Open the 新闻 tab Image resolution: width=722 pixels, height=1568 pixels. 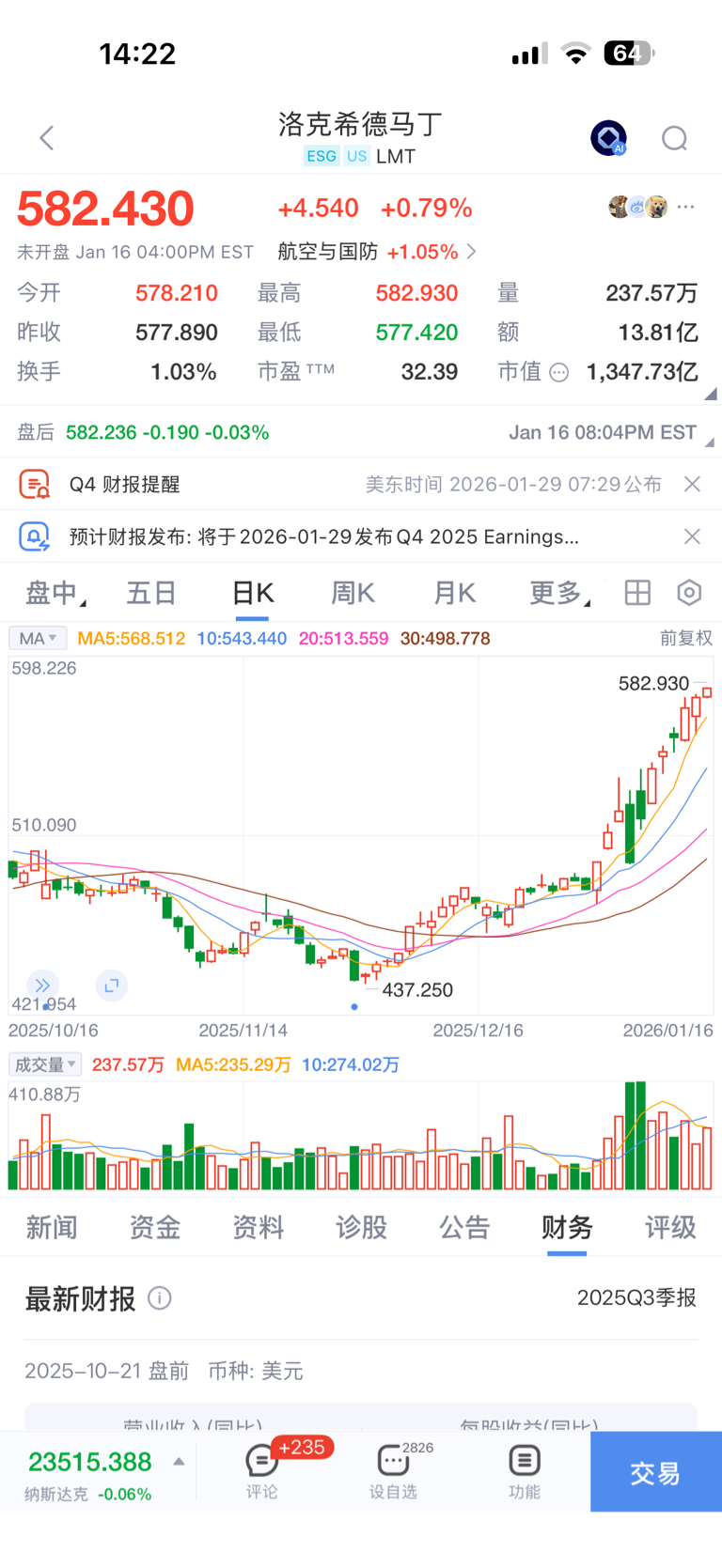(52, 1227)
